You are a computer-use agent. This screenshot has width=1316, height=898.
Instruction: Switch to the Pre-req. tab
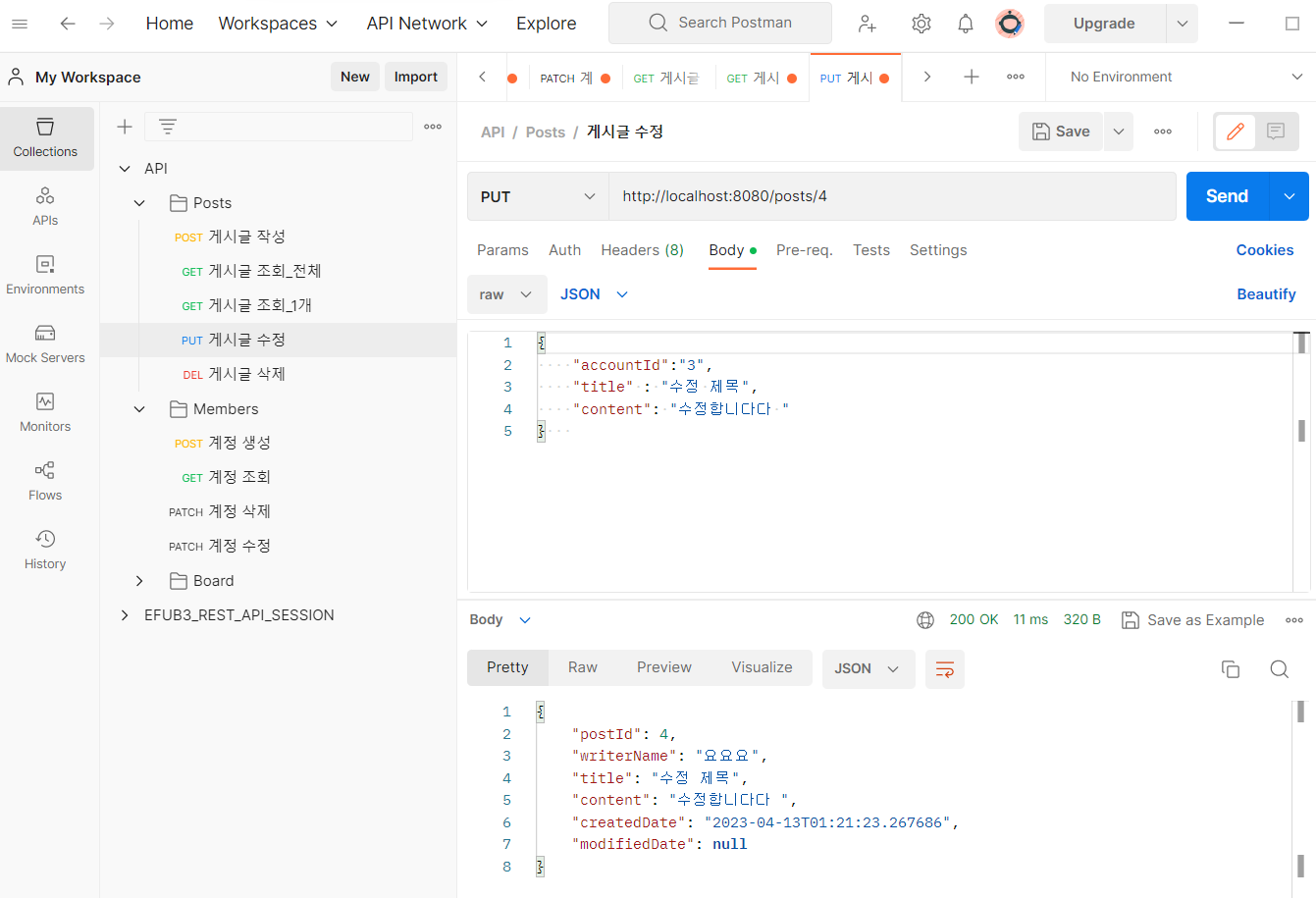(x=804, y=250)
